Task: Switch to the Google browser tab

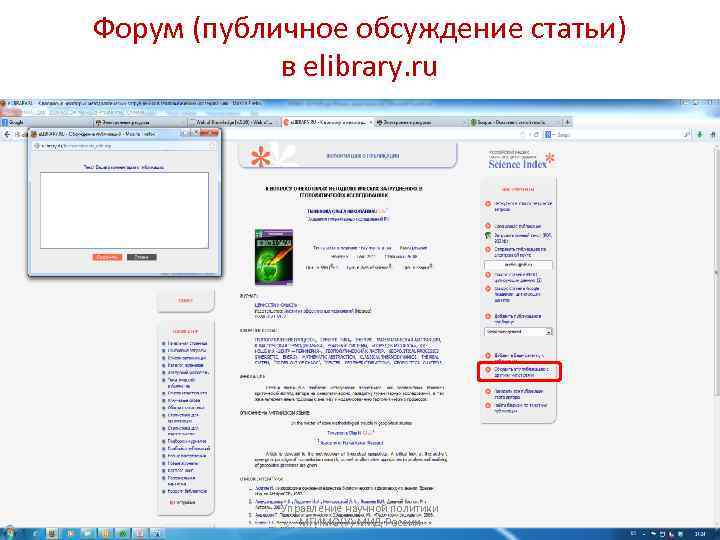Action: [46, 122]
